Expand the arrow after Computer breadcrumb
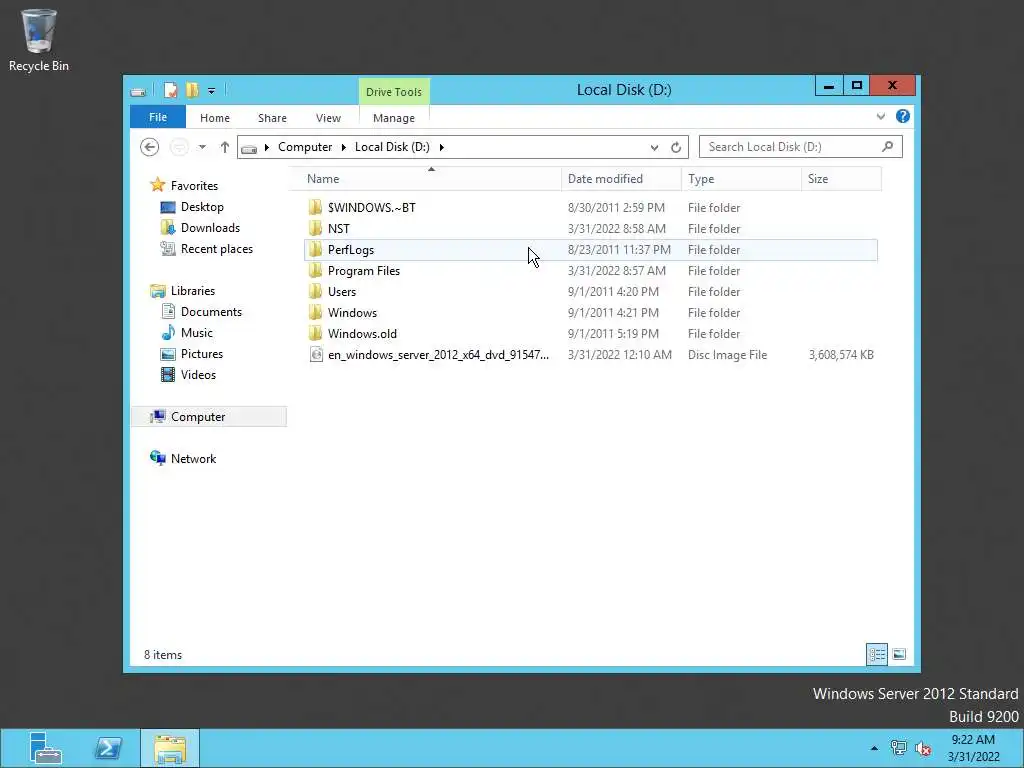The height and width of the screenshot is (768, 1024). click(344, 148)
